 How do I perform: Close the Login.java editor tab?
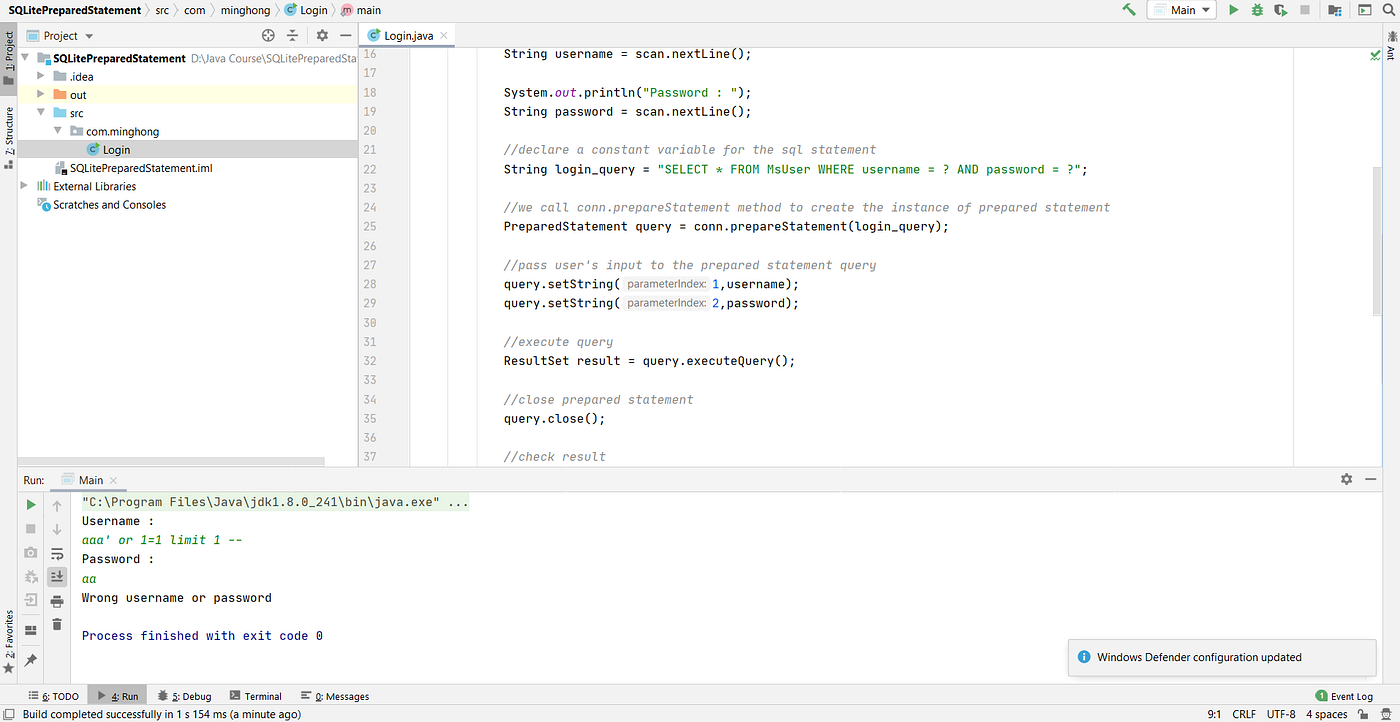tap(444, 36)
